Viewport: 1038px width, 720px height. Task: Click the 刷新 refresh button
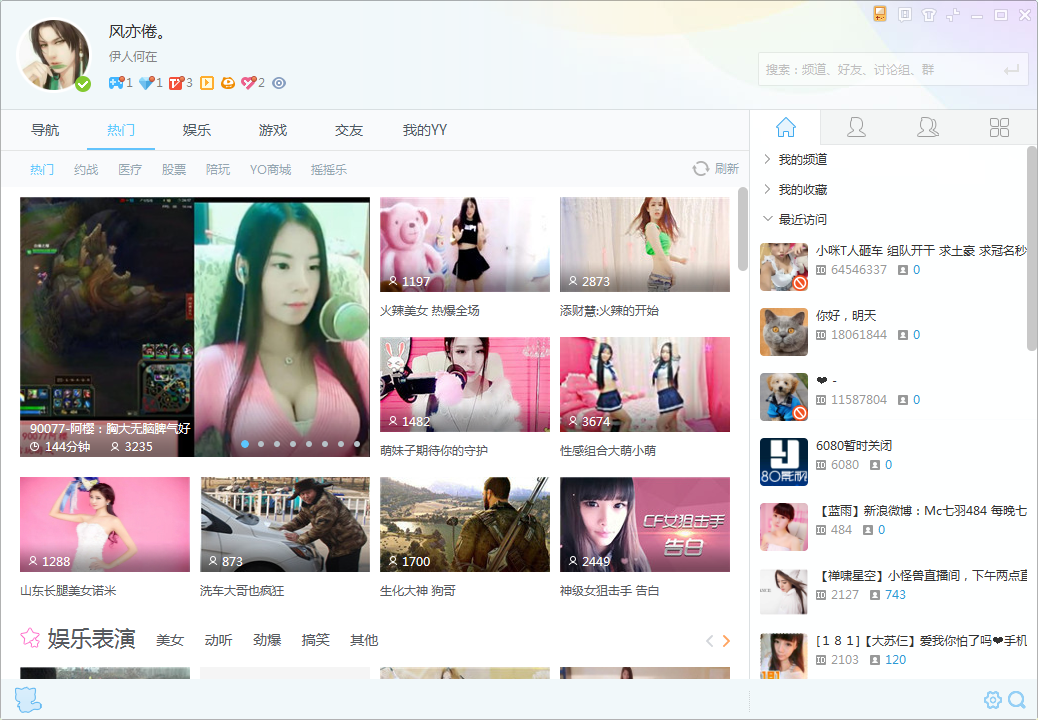click(x=716, y=169)
